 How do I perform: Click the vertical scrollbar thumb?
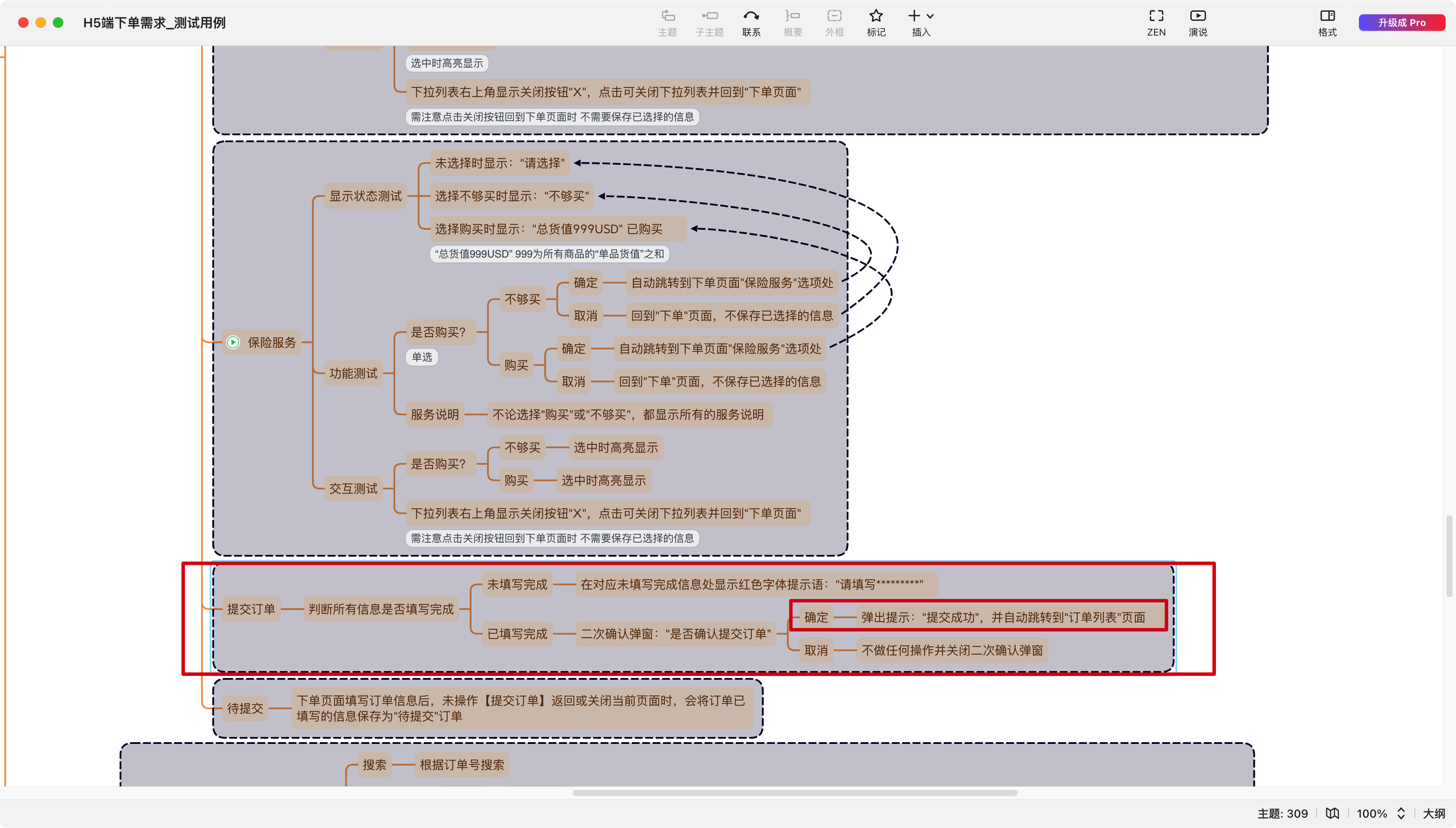(1449, 556)
